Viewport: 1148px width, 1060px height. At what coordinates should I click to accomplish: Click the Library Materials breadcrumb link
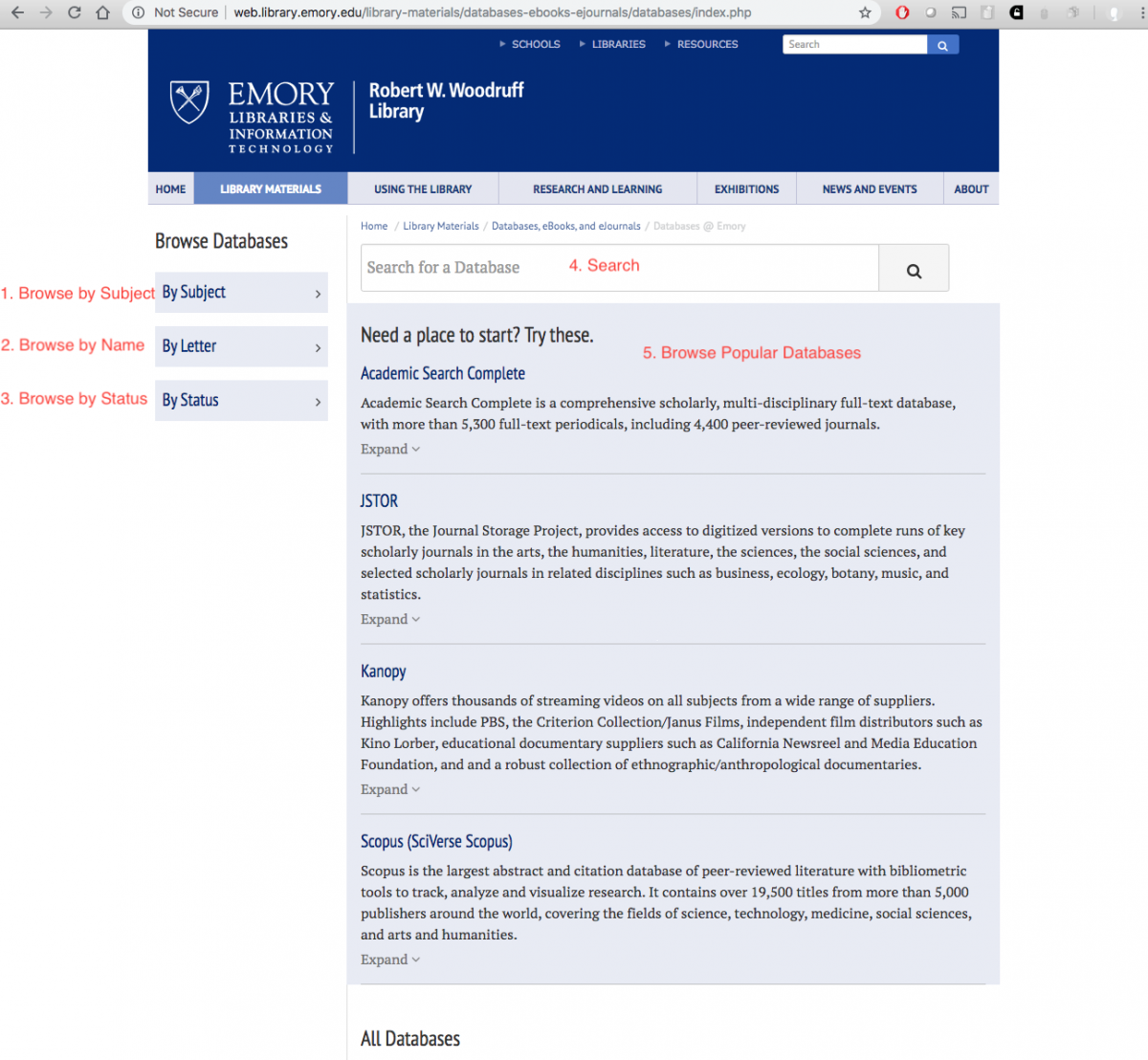click(x=440, y=227)
